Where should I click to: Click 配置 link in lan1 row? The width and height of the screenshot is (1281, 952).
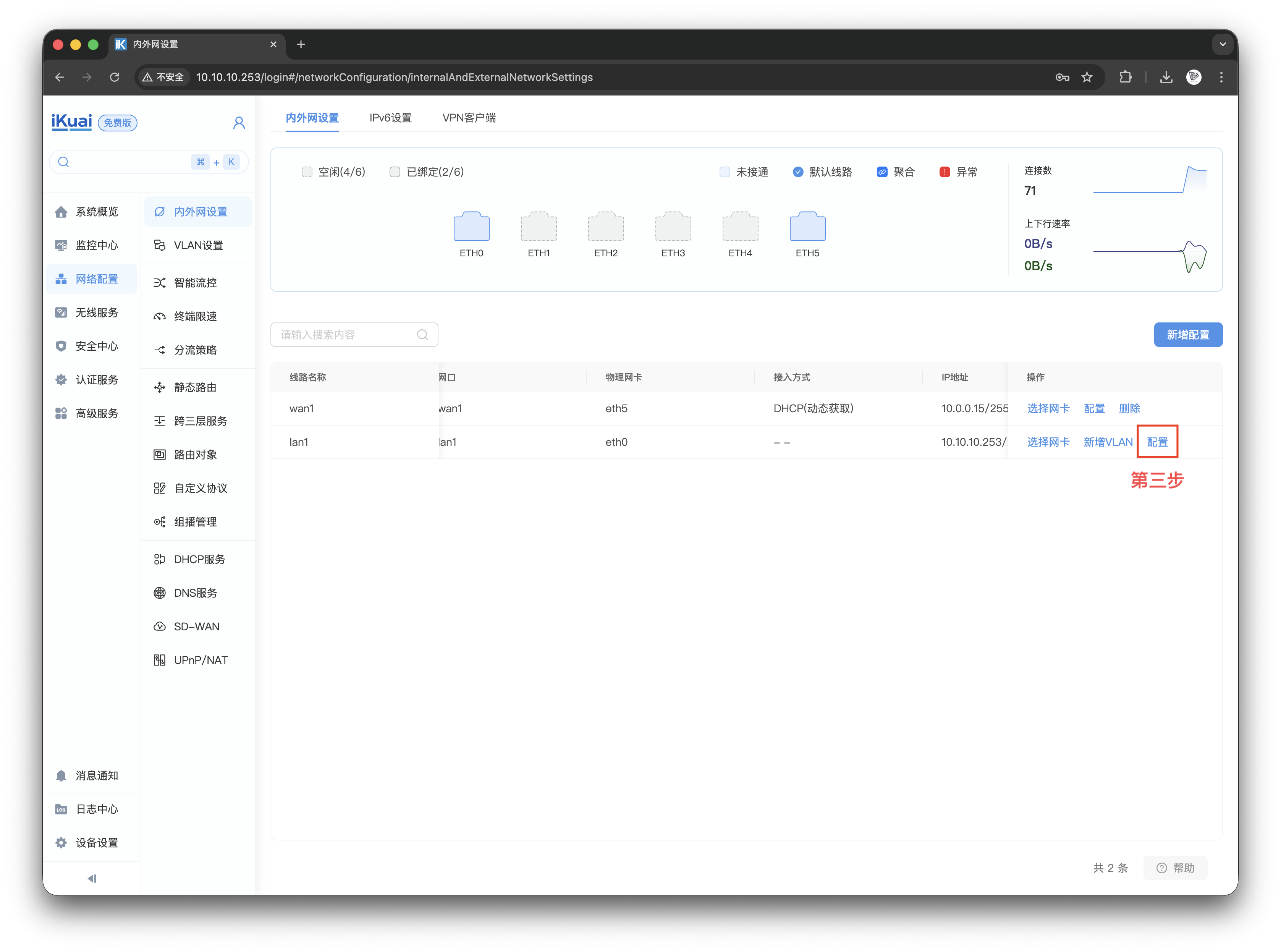pyautogui.click(x=1157, y=442)
